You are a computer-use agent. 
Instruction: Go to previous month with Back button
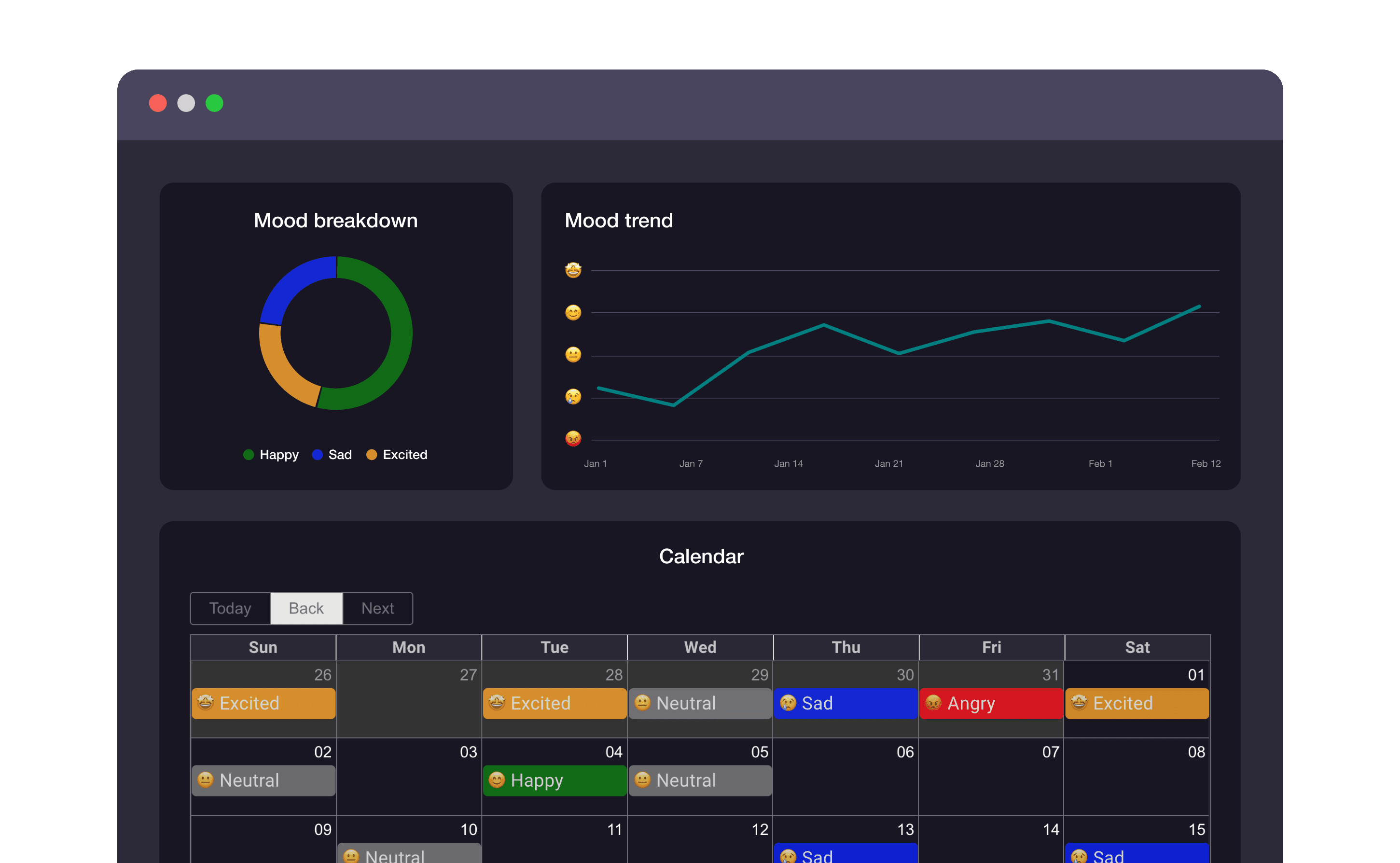(306, 609)
